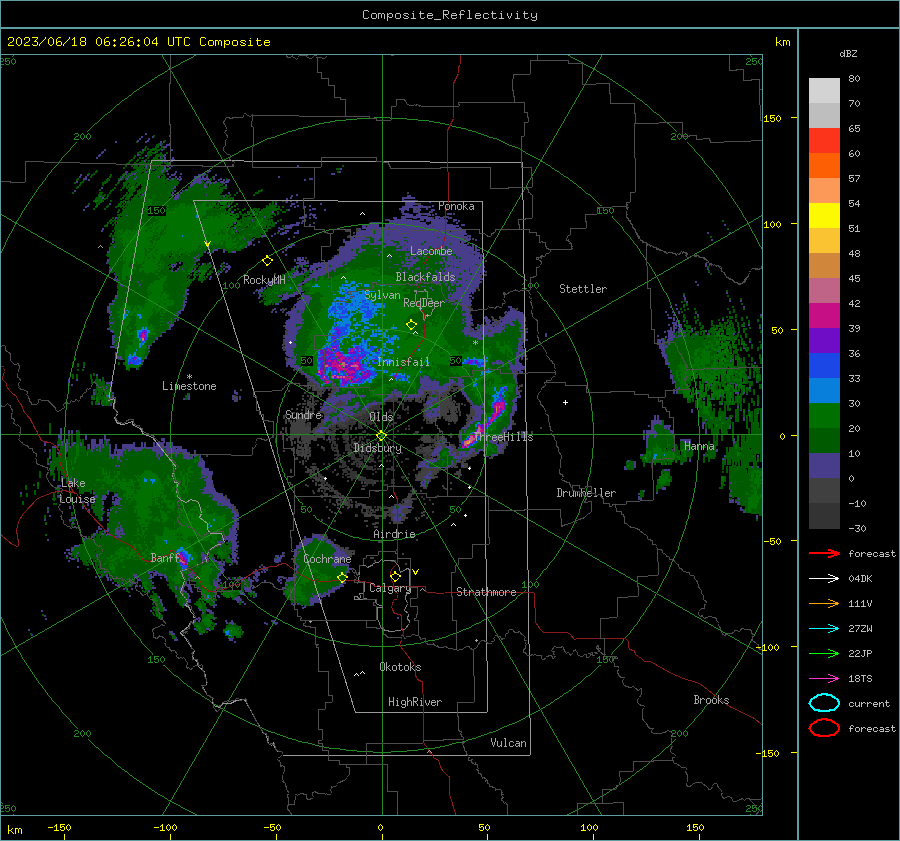Click the cyan 'current' ellipse icon
The height and width of the screenshot is (841, 900).
pyautogui.click(x=824, y=703)
